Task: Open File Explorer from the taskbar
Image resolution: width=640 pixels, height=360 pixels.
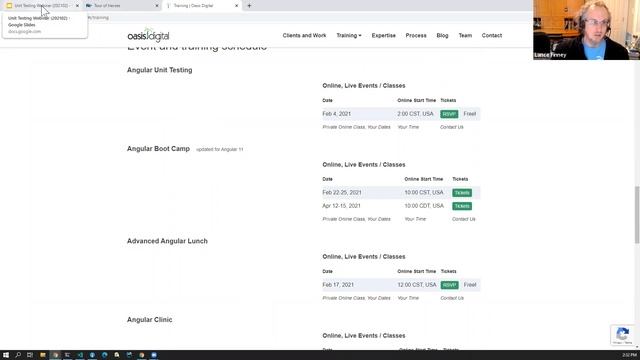Action: pyautogui.click(x=42, y=355)
